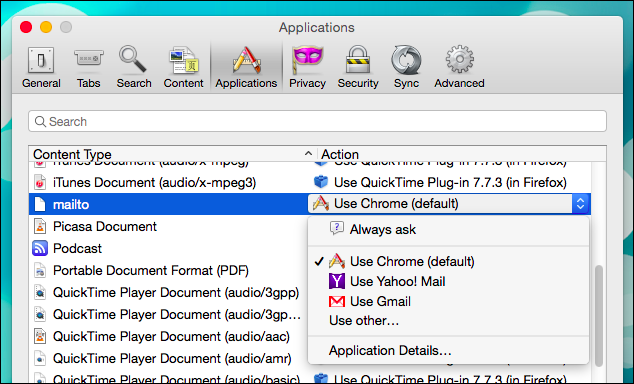Select Portable Document Format (PDF) row
Screen dimensions: 634x384
[x=168, y=270]
